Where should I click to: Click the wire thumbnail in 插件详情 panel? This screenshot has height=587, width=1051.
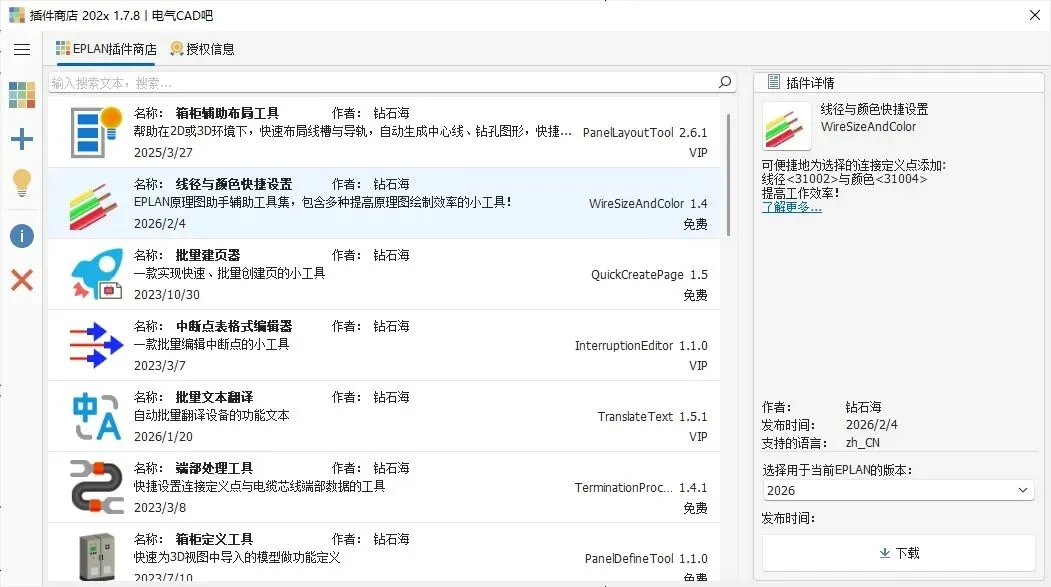point(787,126)
